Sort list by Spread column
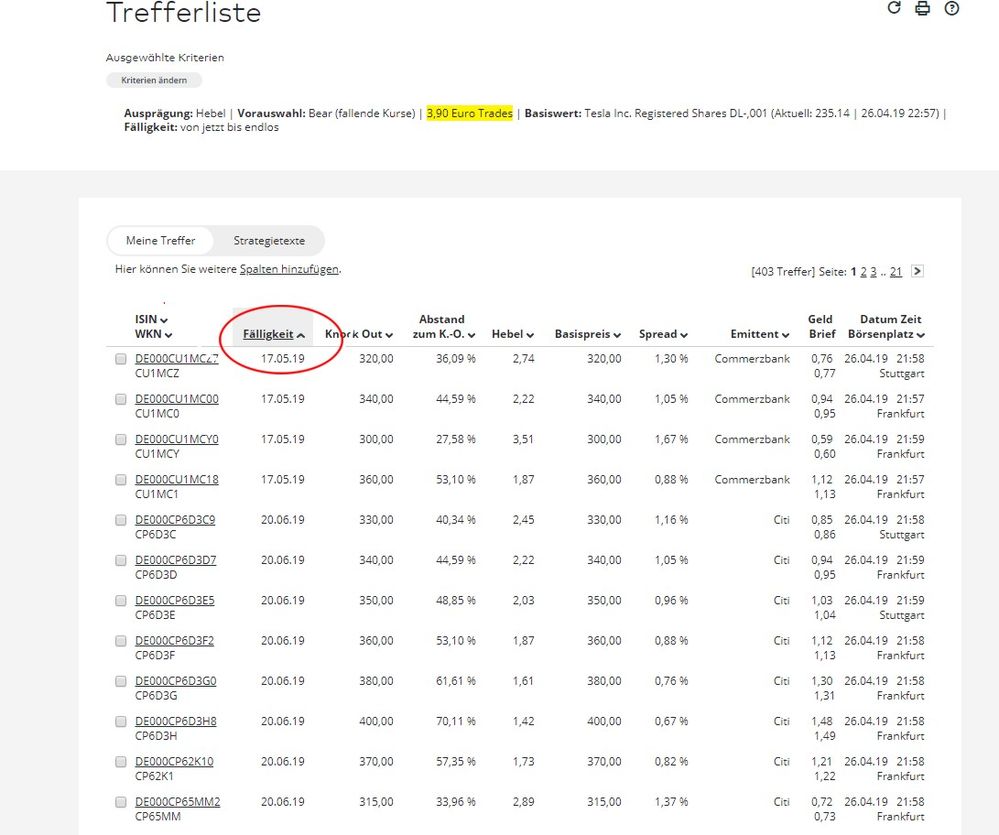This screenshot has width=999, height=835. [664, 334]
